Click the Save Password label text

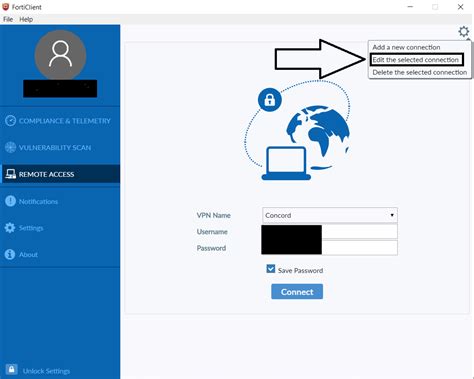click(x=300, y=270)
